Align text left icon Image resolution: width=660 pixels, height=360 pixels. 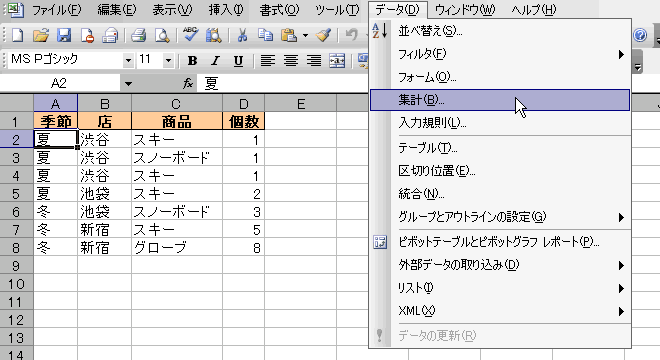(x=268, y=61)
